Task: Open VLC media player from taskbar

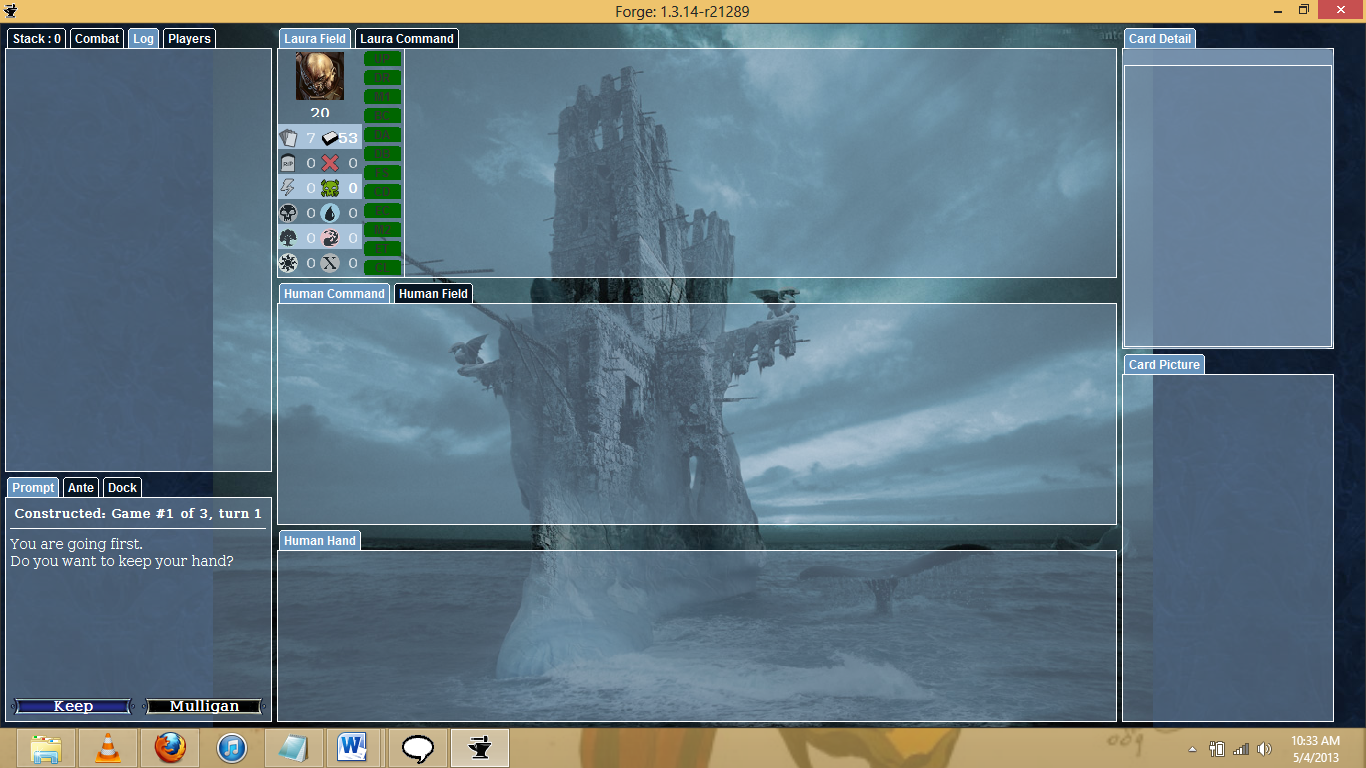Action: point(108,748)
